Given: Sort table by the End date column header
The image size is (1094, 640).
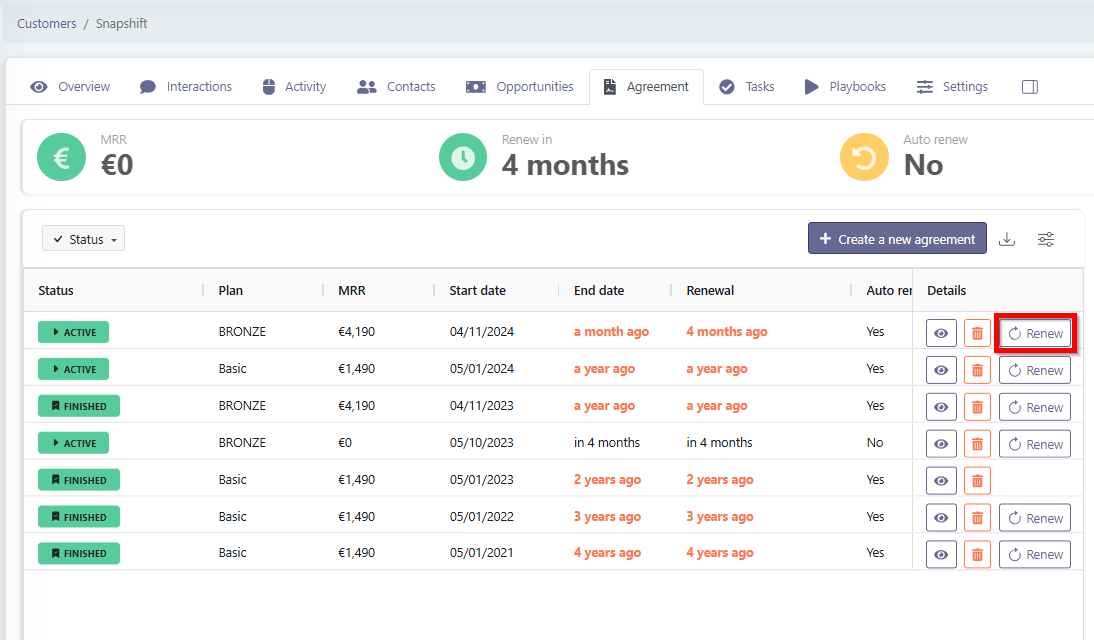Looking at the screenshot, I should [599, 291].
